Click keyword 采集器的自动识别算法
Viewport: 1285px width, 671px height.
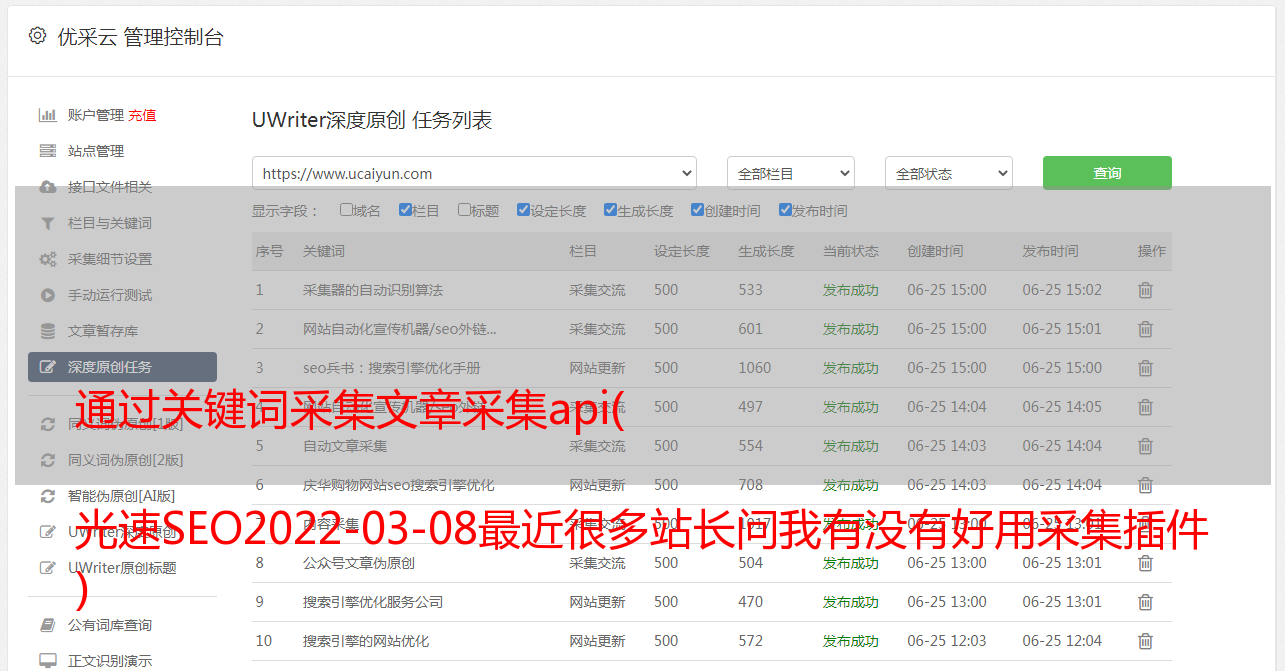tap(373, 290)
